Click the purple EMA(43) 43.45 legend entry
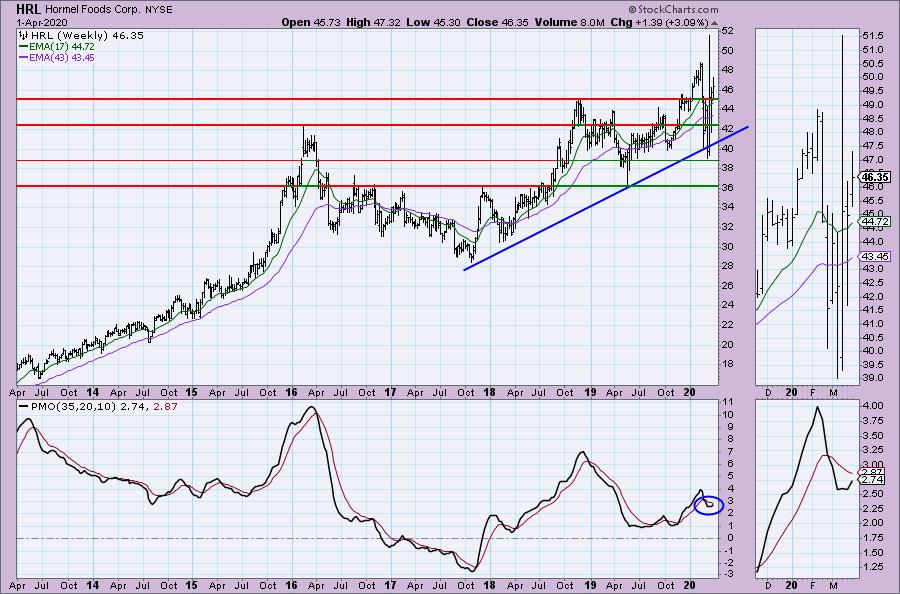The image size is (900, 594). click(x=56, y=57)
